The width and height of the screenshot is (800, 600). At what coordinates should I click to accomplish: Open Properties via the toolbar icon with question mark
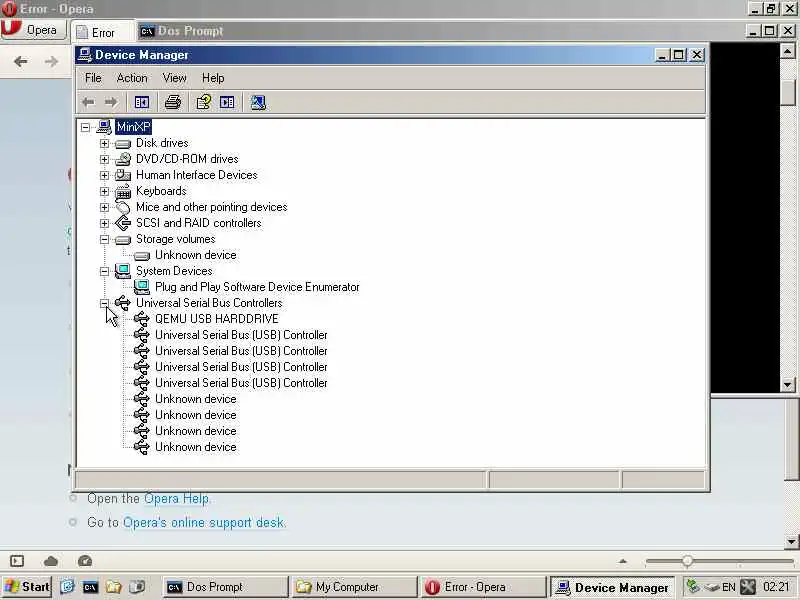tap(204, 103)
